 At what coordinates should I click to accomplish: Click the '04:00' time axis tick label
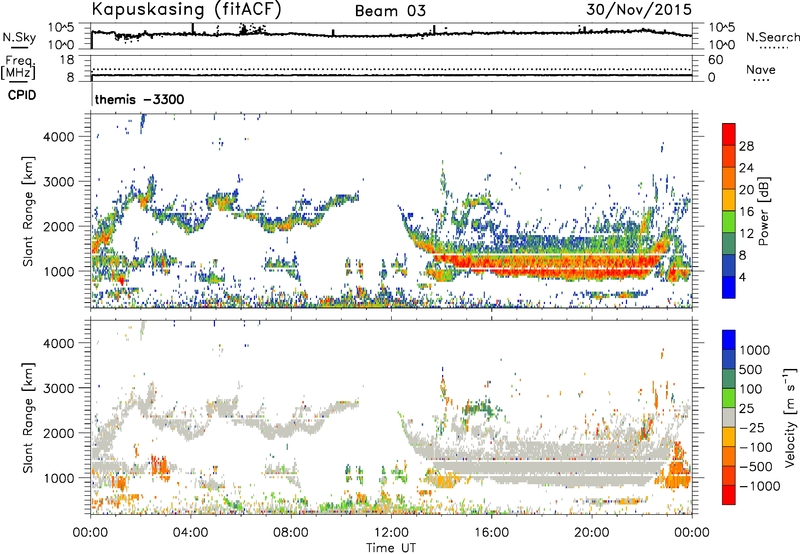(x=190, y=533)
